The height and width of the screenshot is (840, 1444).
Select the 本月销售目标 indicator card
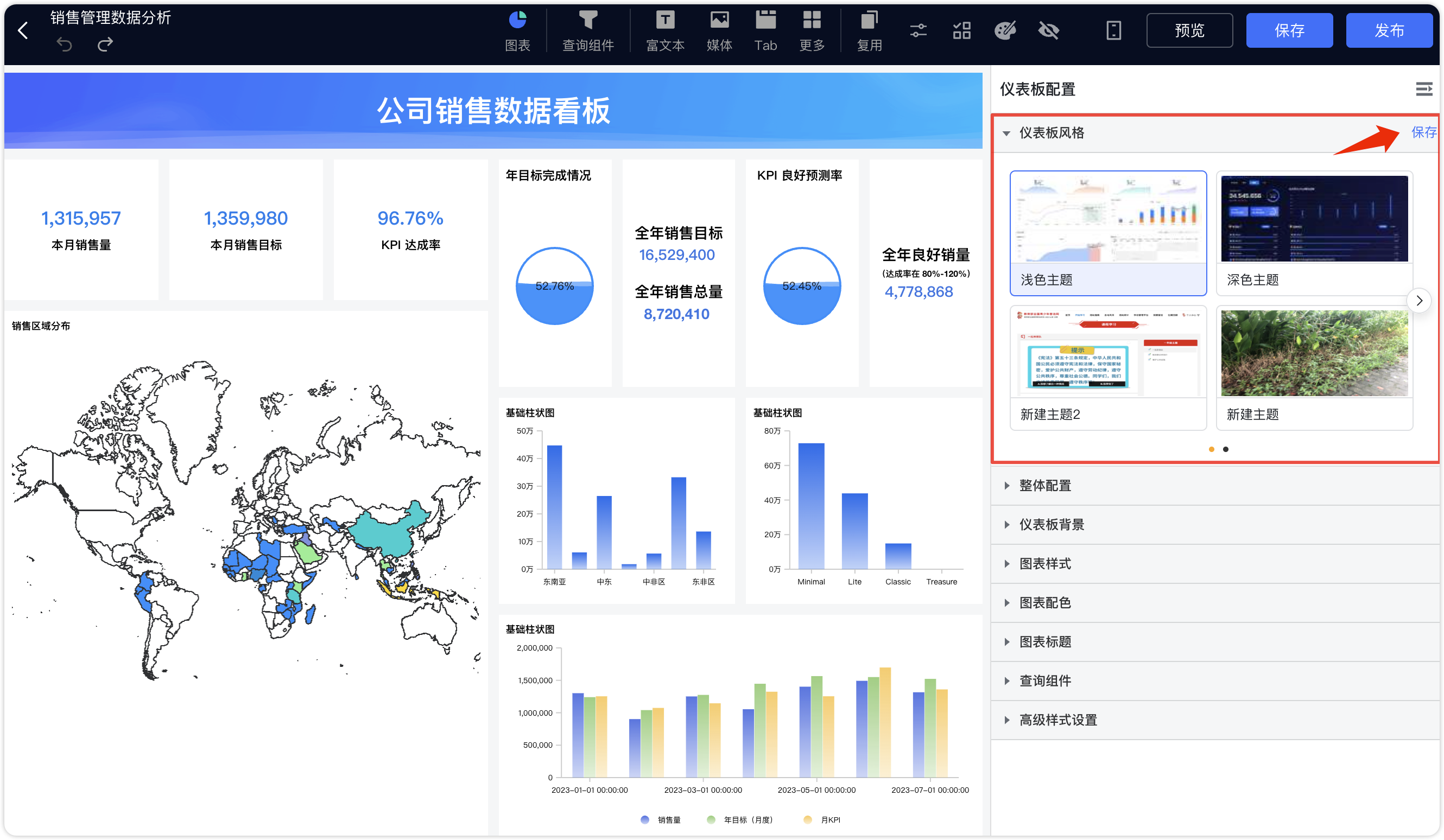(246, 230)
